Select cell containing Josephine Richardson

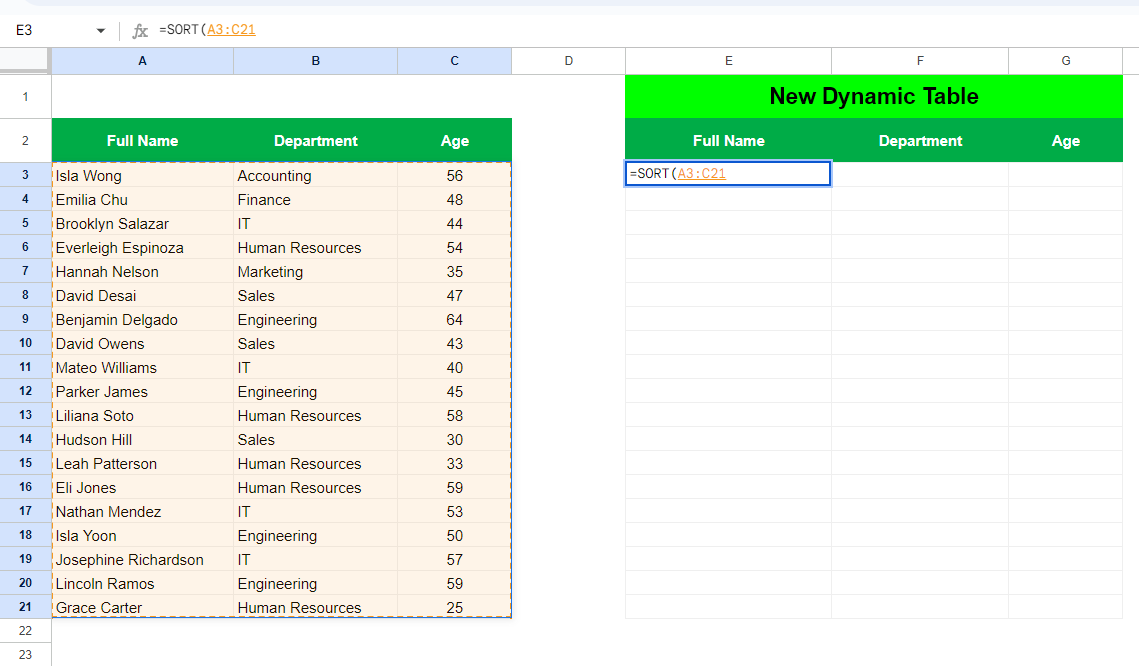(x=142, y=559)
